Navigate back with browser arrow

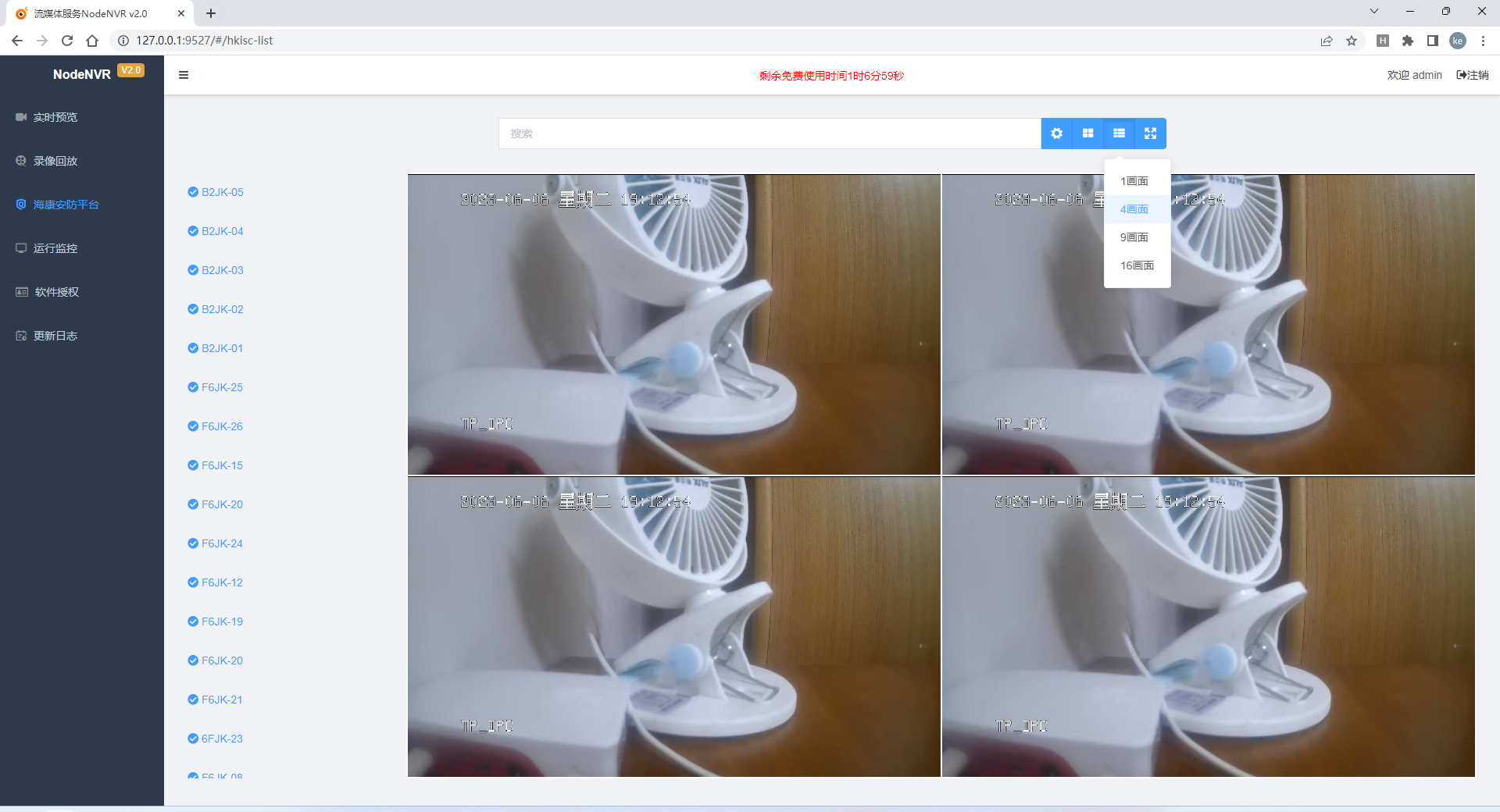coord(17,41)
